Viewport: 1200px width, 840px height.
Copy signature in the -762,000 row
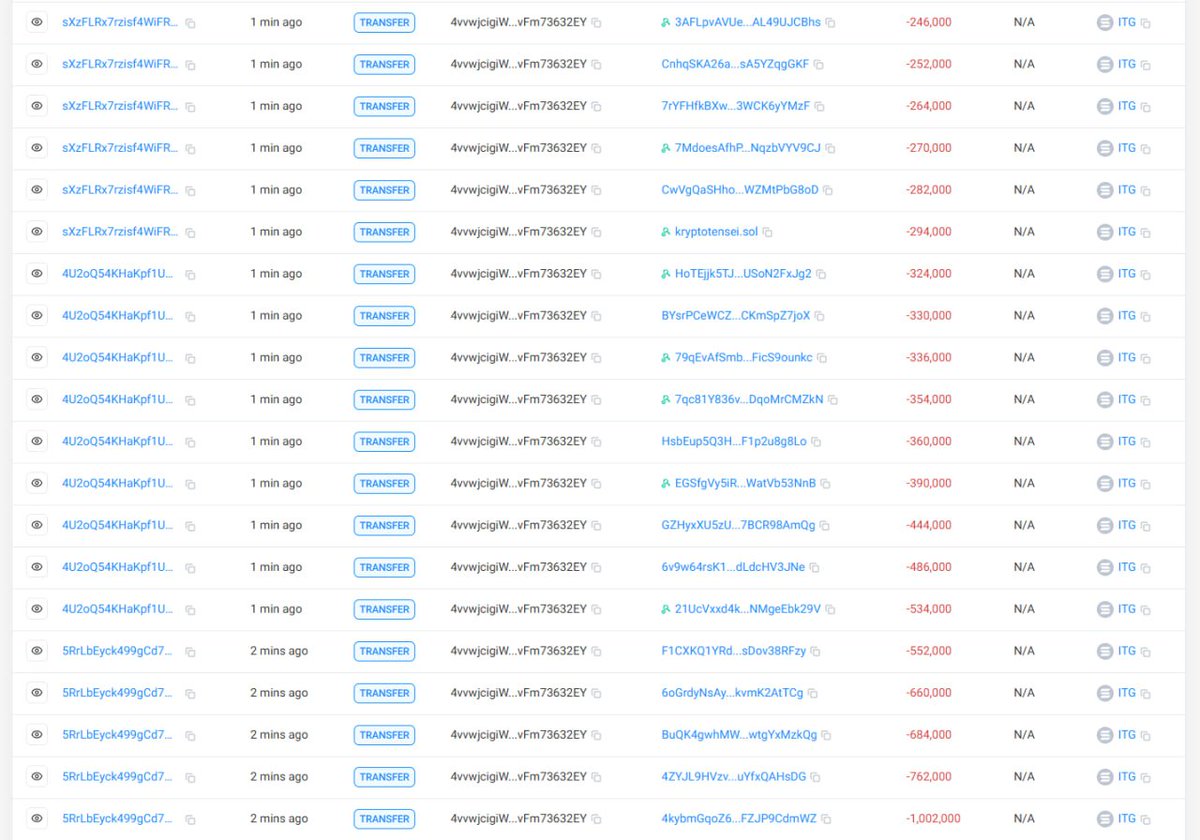tap(190, 778)
